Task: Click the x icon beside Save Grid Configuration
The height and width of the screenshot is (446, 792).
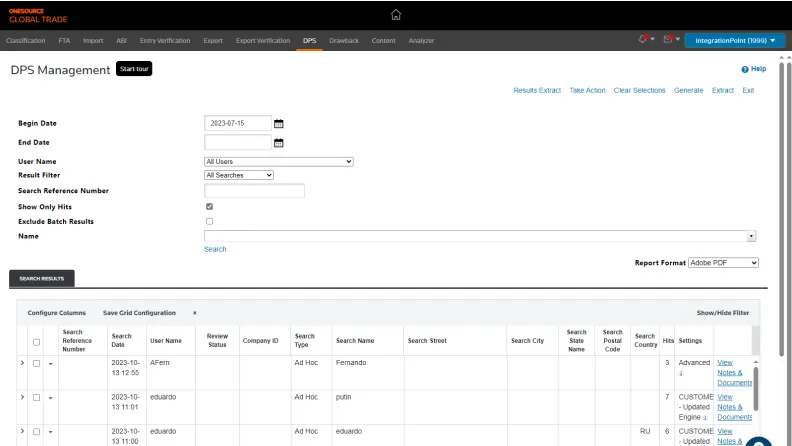Action: pos(194,313)
